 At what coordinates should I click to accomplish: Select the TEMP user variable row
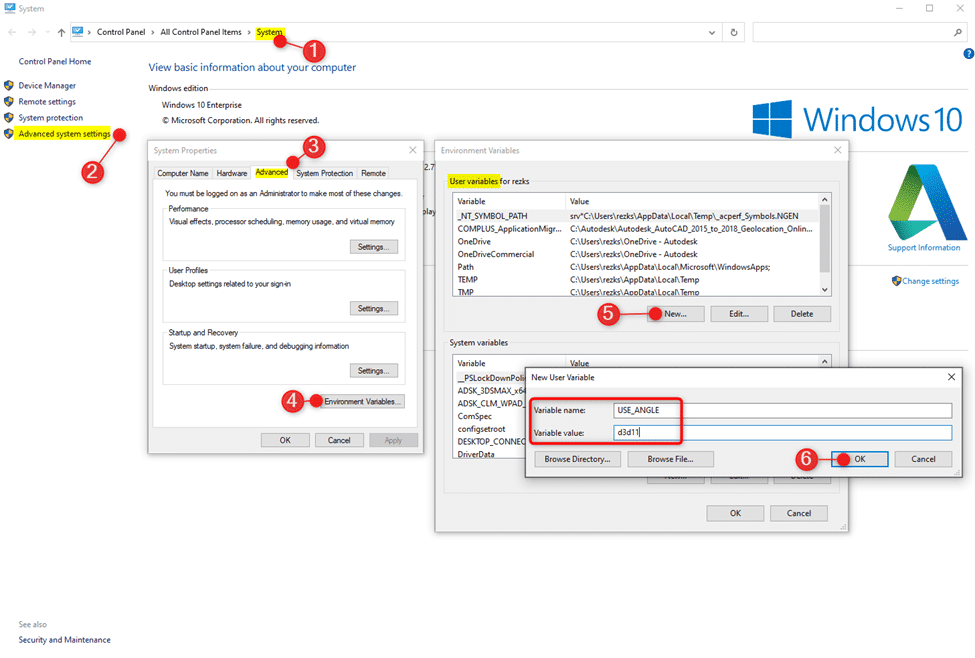(636, 280)
